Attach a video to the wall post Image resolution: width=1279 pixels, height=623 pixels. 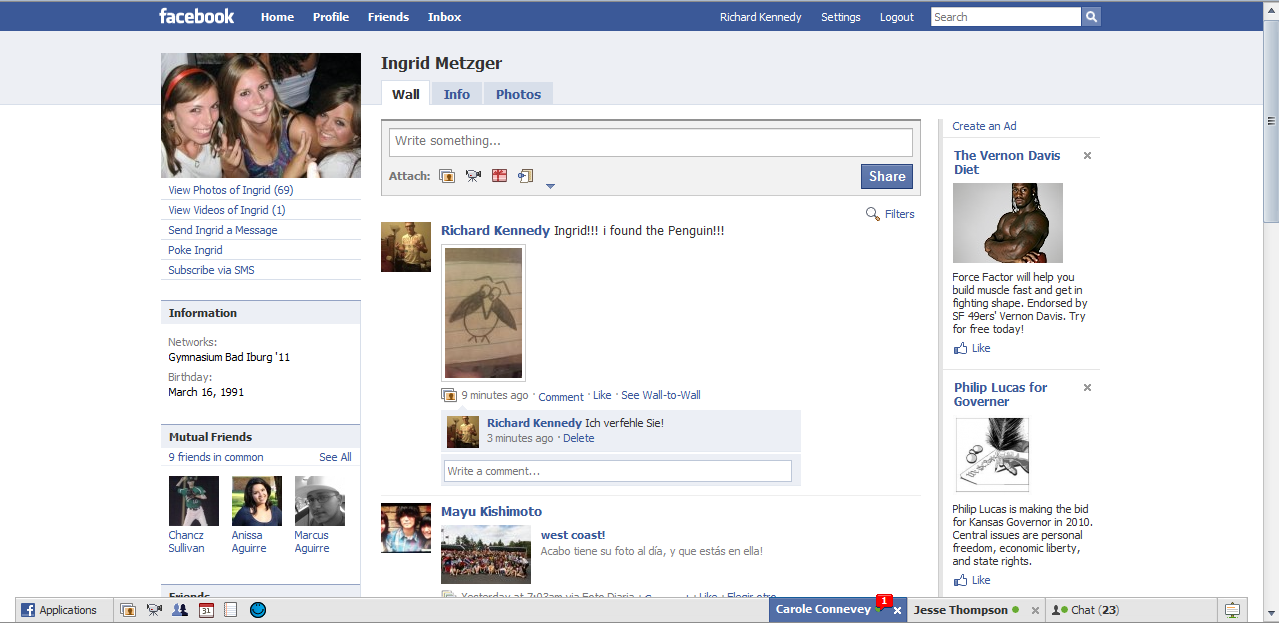[473, 176]
